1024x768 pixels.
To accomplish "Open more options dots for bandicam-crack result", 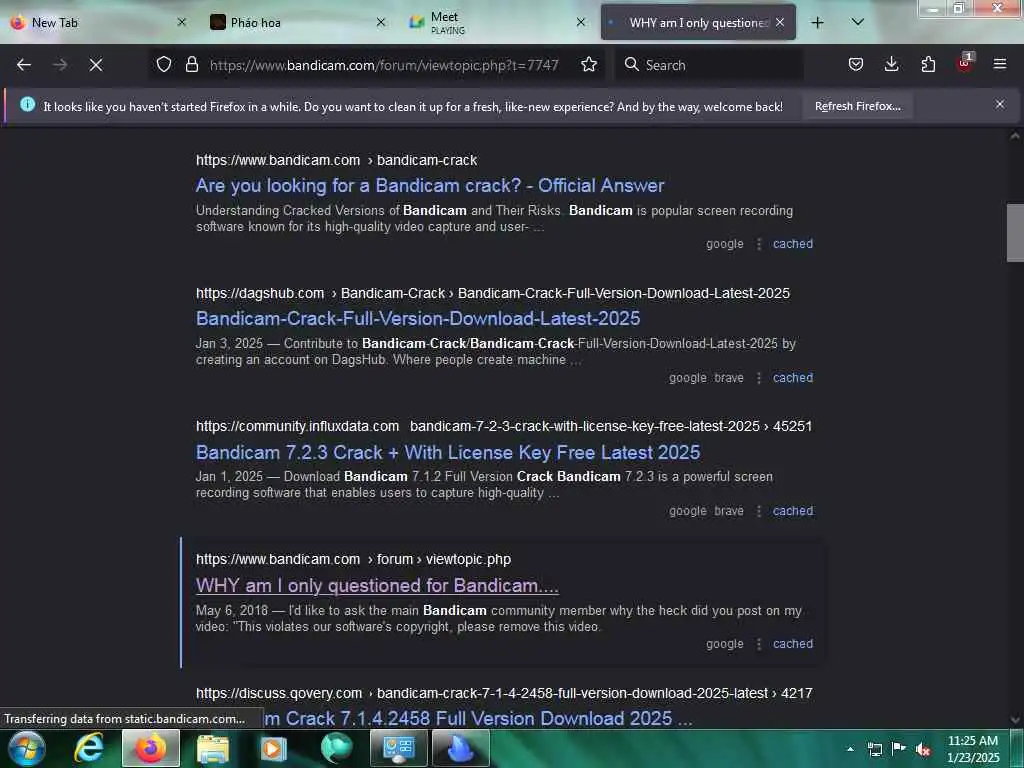I will (x=759, y=244).
